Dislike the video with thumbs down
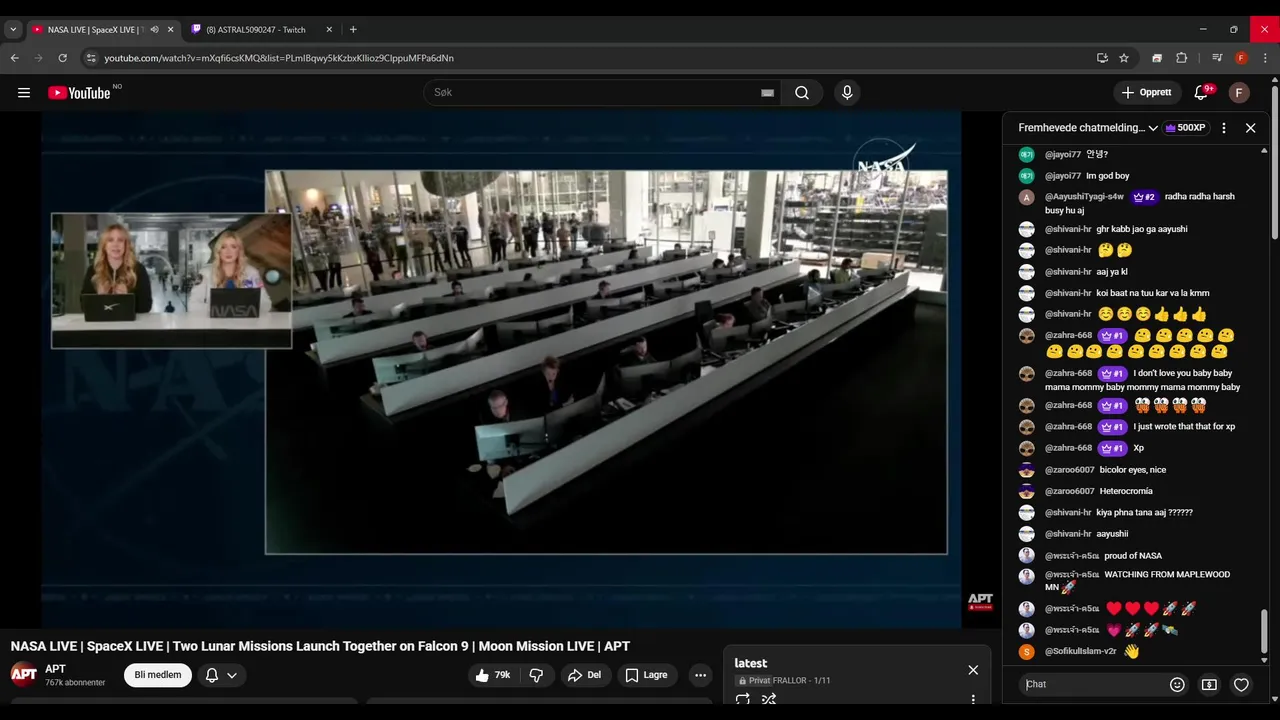The width and height of the screenshot is (1280, 720). coord(536,675)
